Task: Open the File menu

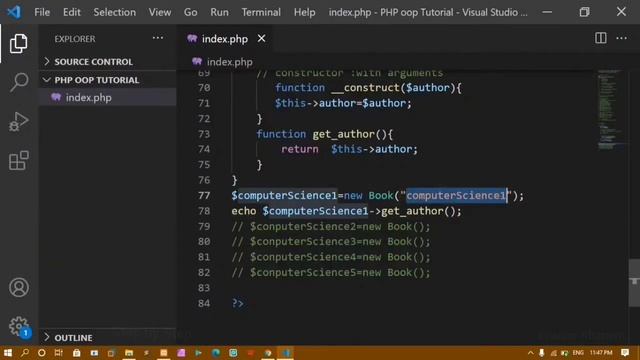Action: (42, 12)
